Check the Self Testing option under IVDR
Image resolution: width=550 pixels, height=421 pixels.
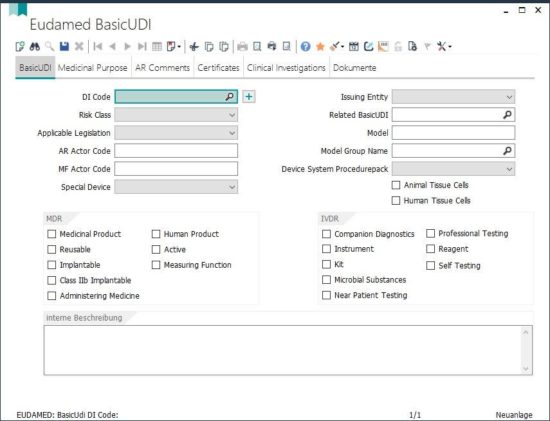click(430, 266)
